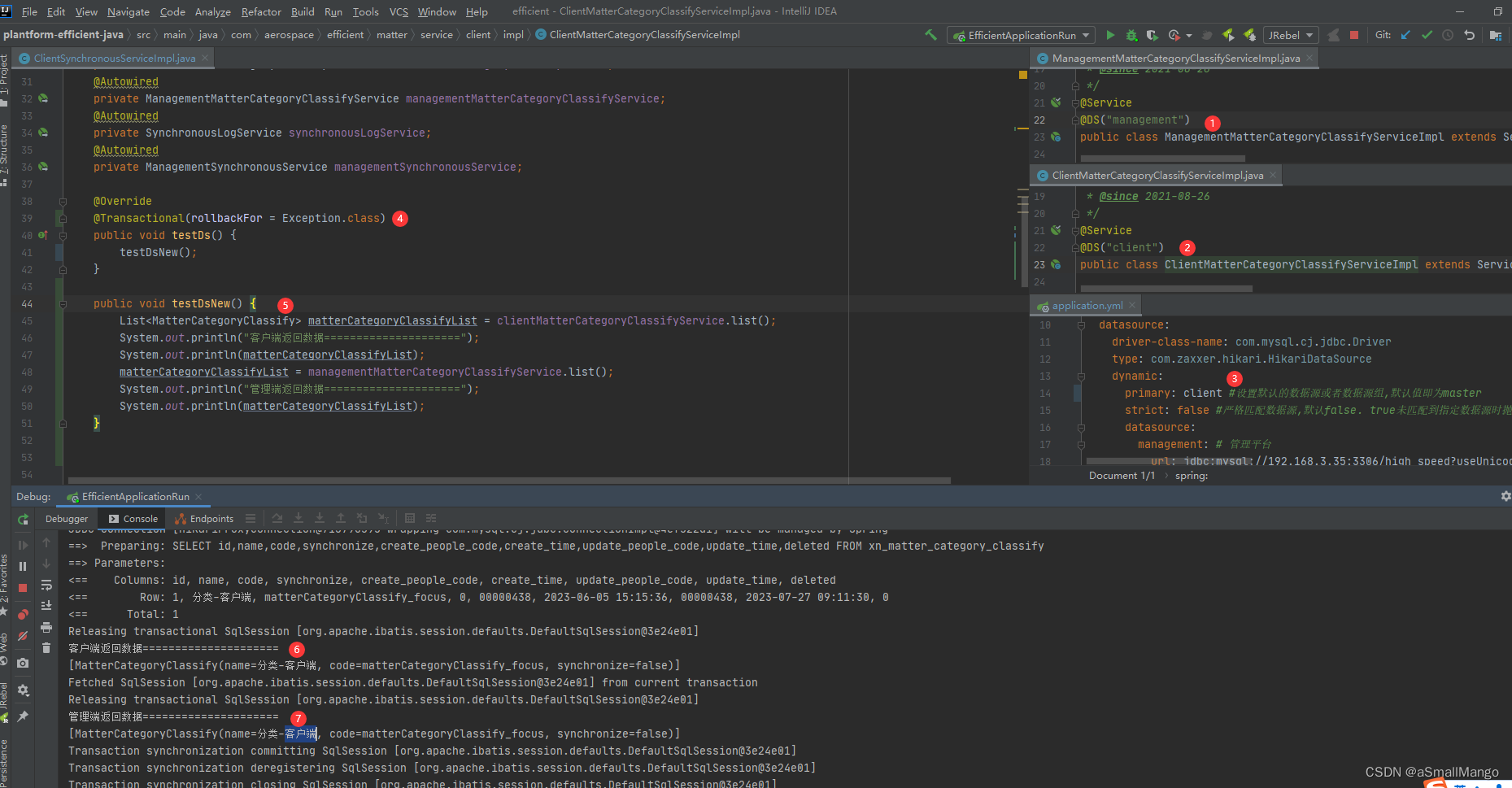This screenshot has height=788, width=1512.
Task: Click 'aerospace' breadcrumb in navigation bar
Action: point(289,35)
